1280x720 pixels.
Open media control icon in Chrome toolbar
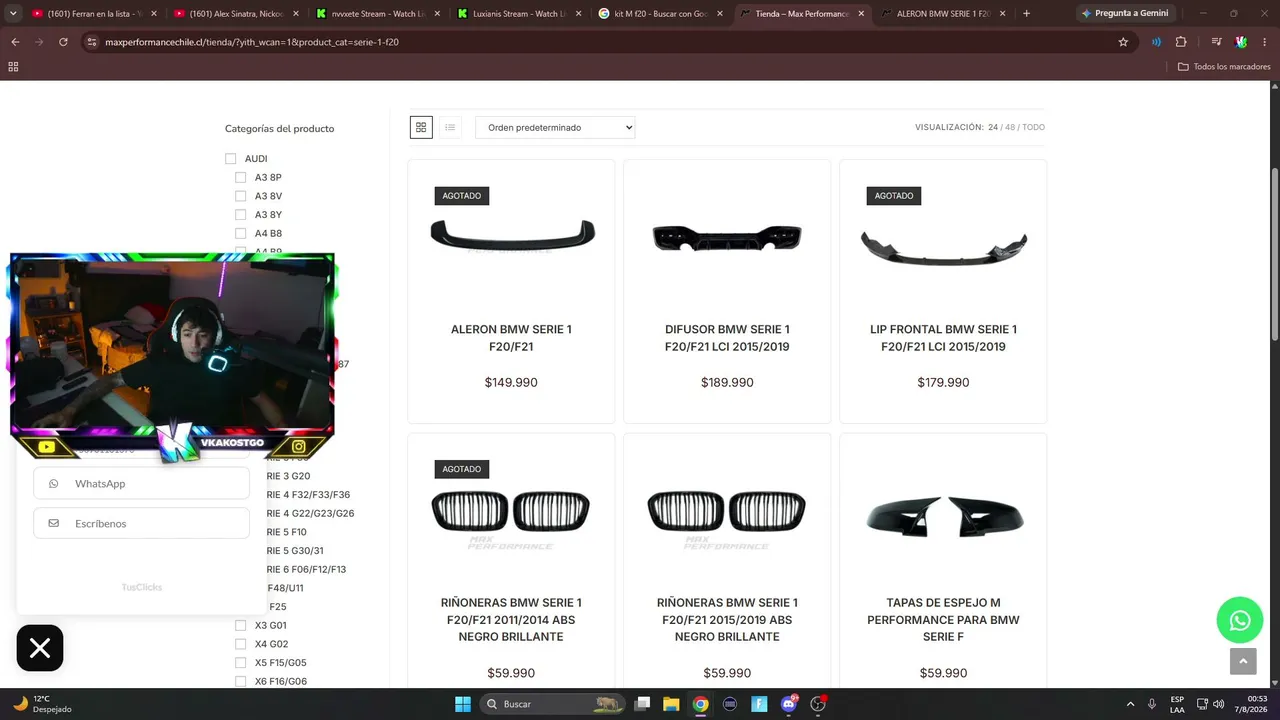(1216, 42)
